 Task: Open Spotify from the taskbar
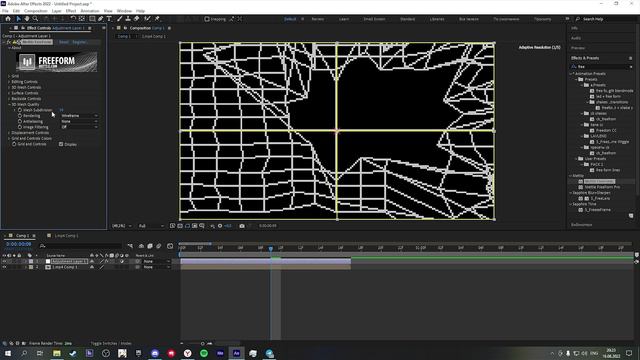point(204,353)
